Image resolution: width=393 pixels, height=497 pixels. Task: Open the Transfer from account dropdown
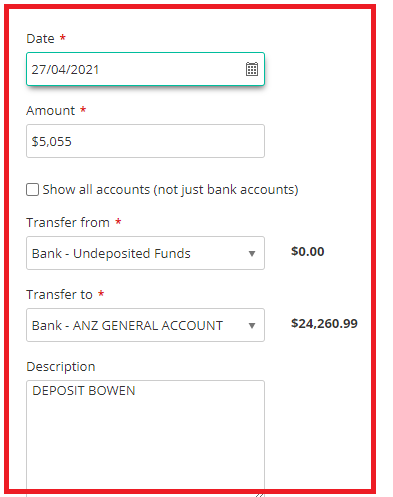click(145, 253)
